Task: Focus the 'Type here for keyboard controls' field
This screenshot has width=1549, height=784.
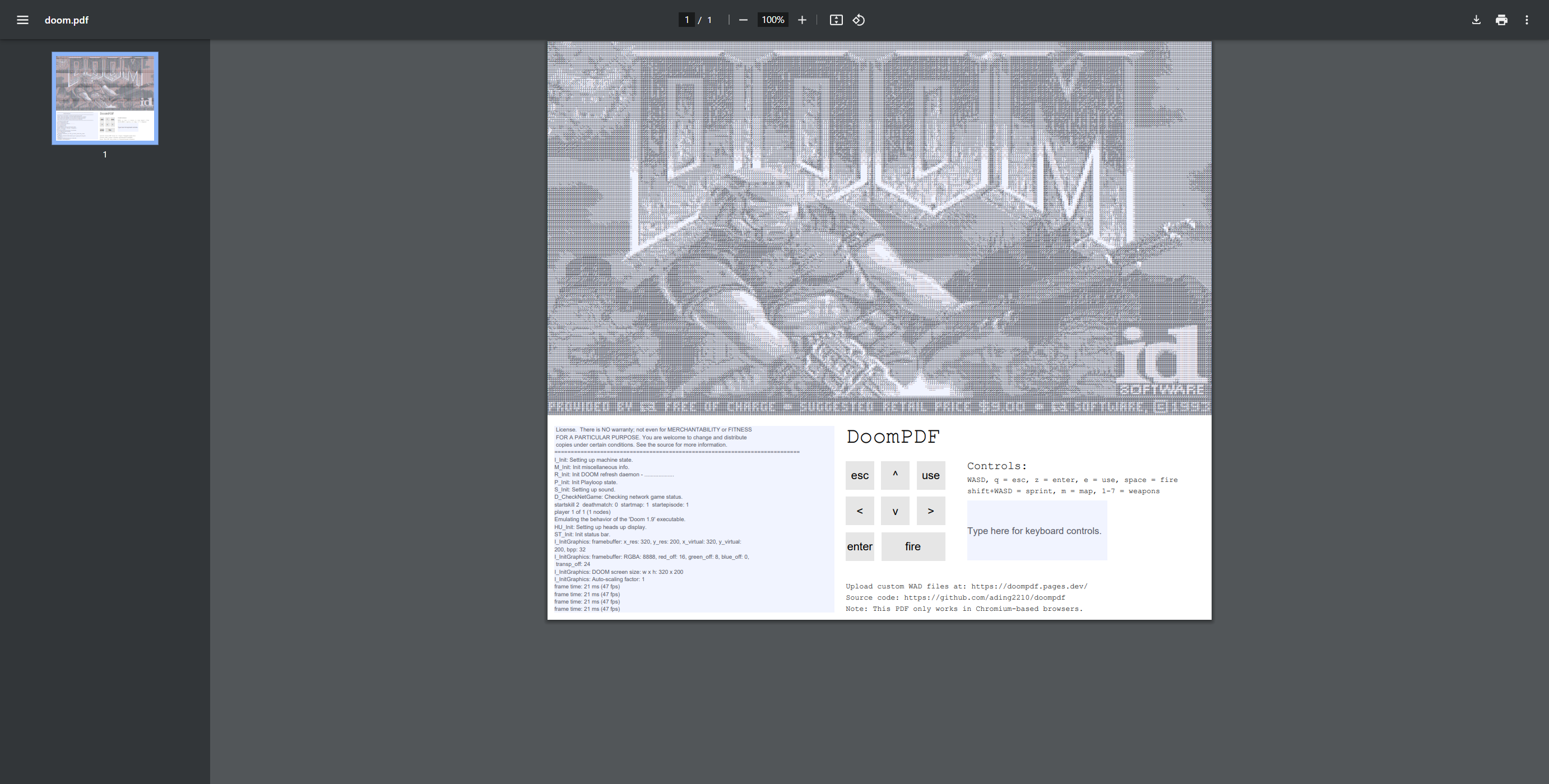Action: coord(1037,531)
